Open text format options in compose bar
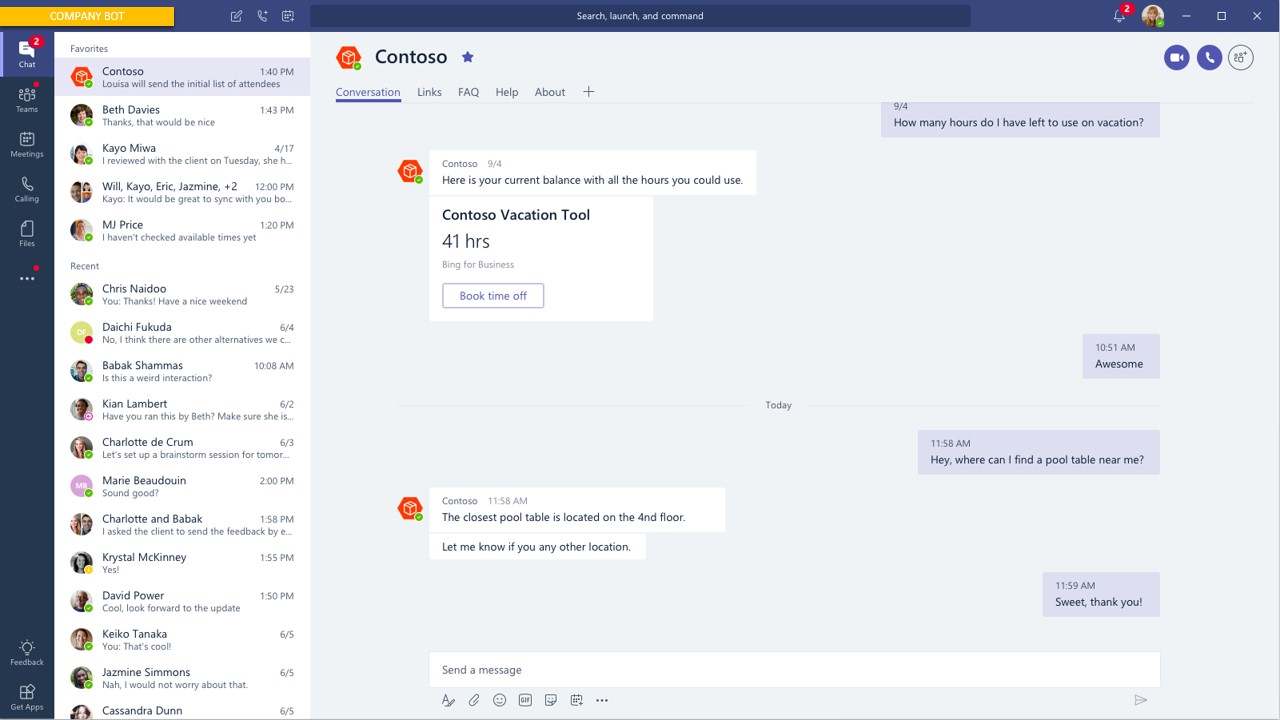 (448, 700)
